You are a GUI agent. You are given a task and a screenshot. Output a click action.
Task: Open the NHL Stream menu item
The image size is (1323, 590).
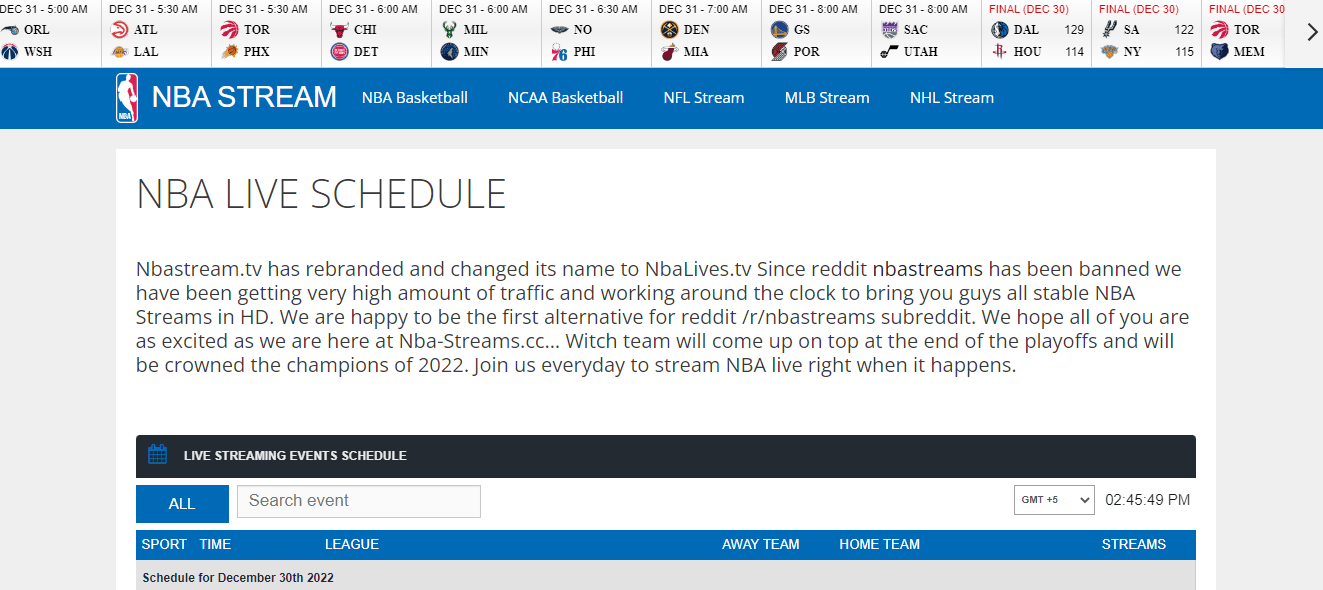tap(952, 98)
